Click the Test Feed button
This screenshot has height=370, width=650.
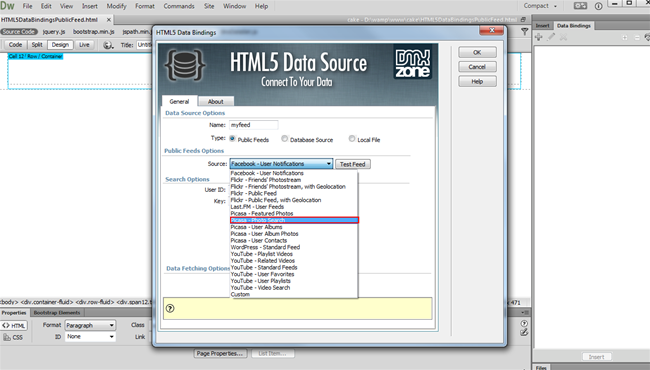click(x=352, y=164)
